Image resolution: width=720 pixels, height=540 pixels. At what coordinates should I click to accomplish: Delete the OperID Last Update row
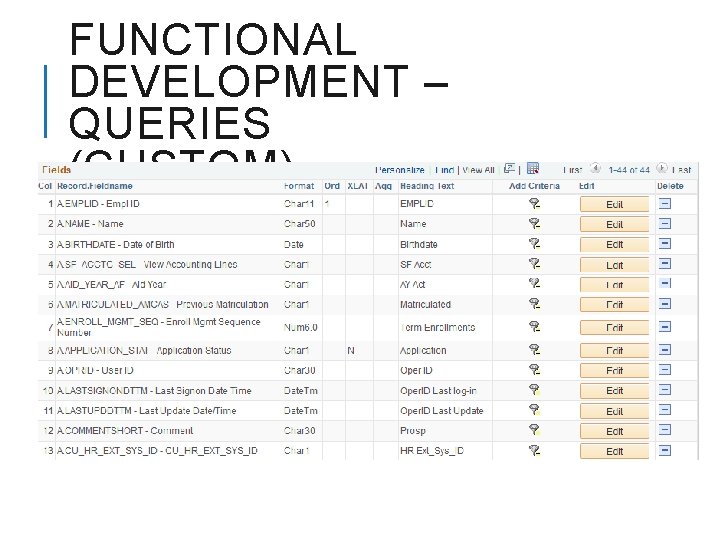(665, 410)
